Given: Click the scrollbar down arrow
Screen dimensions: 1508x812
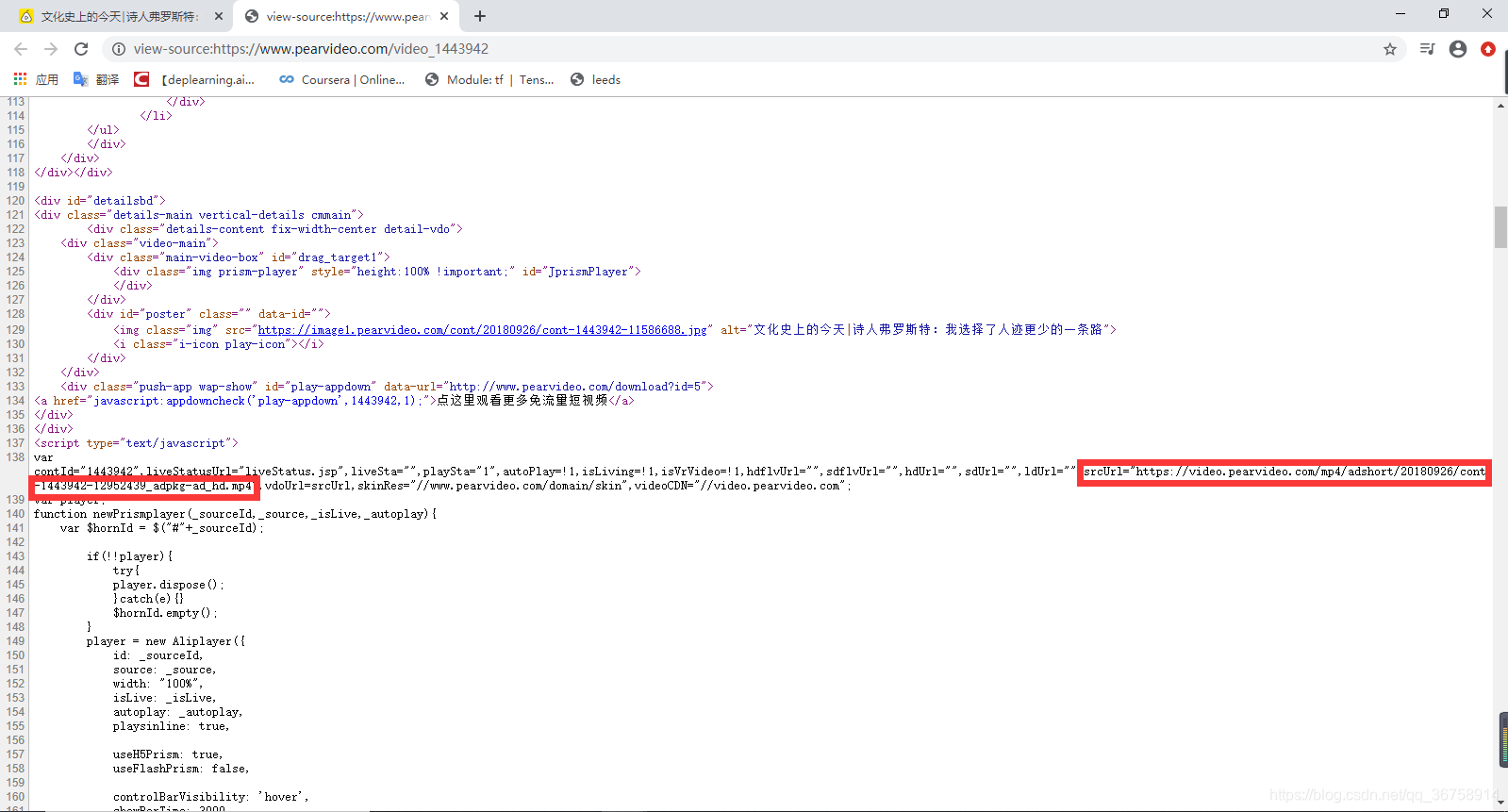Looking at the screenshot, I should pos(1500,803).
